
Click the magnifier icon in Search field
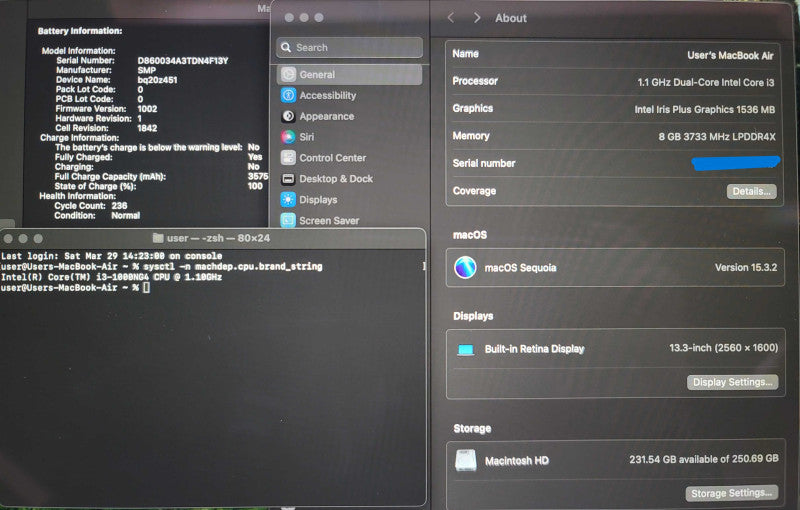click(286, 47)
